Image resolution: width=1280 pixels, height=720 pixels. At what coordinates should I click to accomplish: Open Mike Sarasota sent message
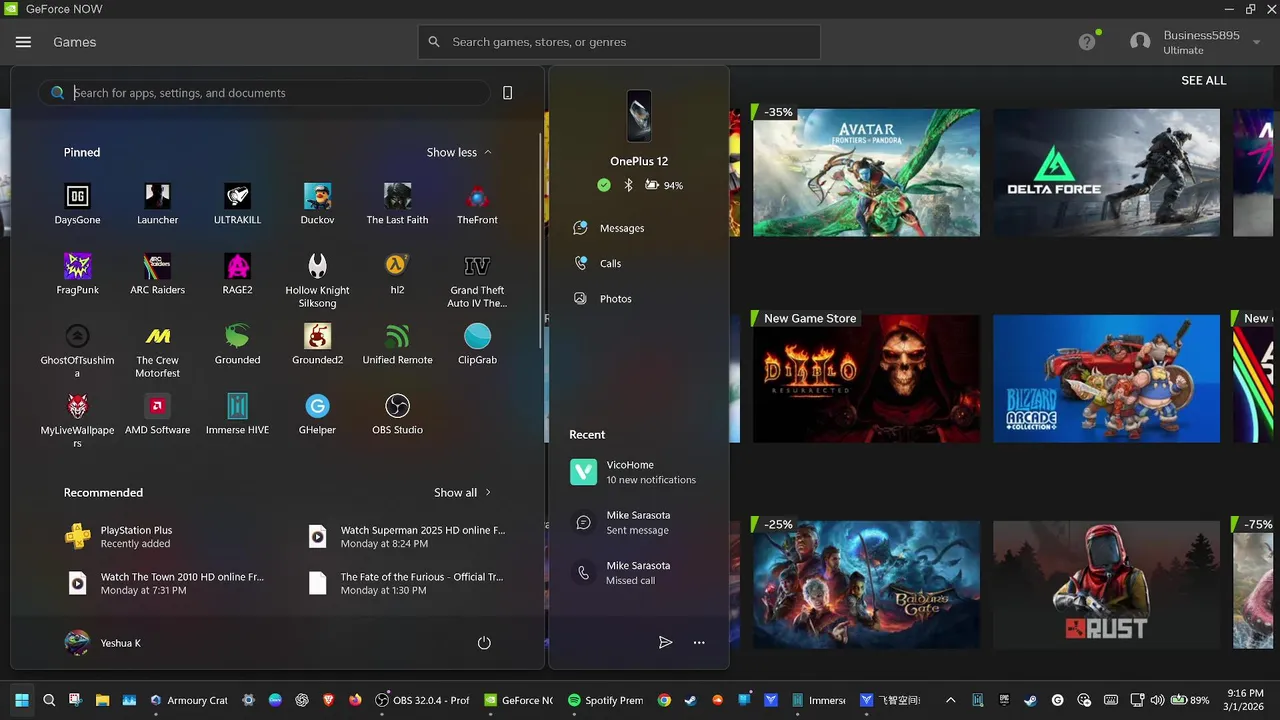638,522
